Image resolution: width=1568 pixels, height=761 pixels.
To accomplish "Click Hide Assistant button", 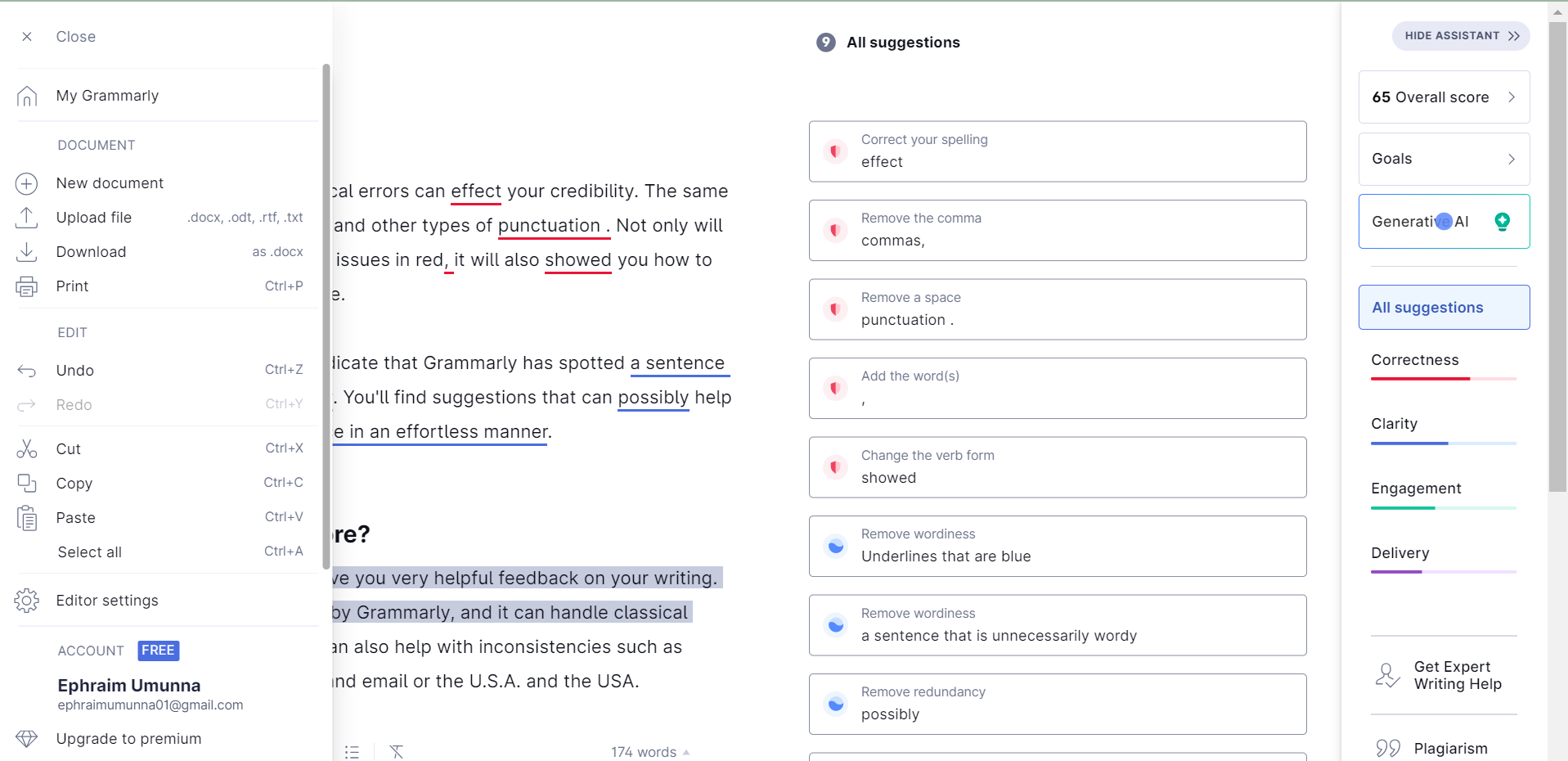I will tap(1461, 36).
